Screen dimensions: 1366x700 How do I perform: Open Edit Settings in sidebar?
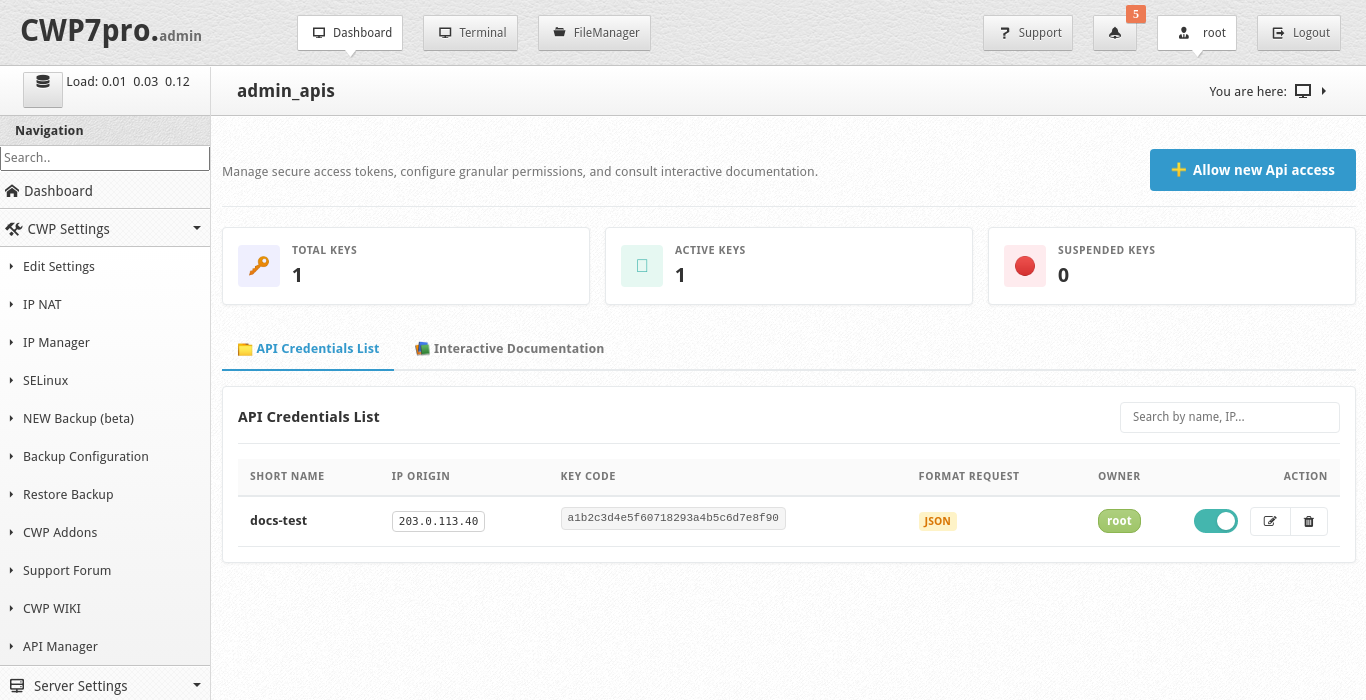tap(105, 267)
